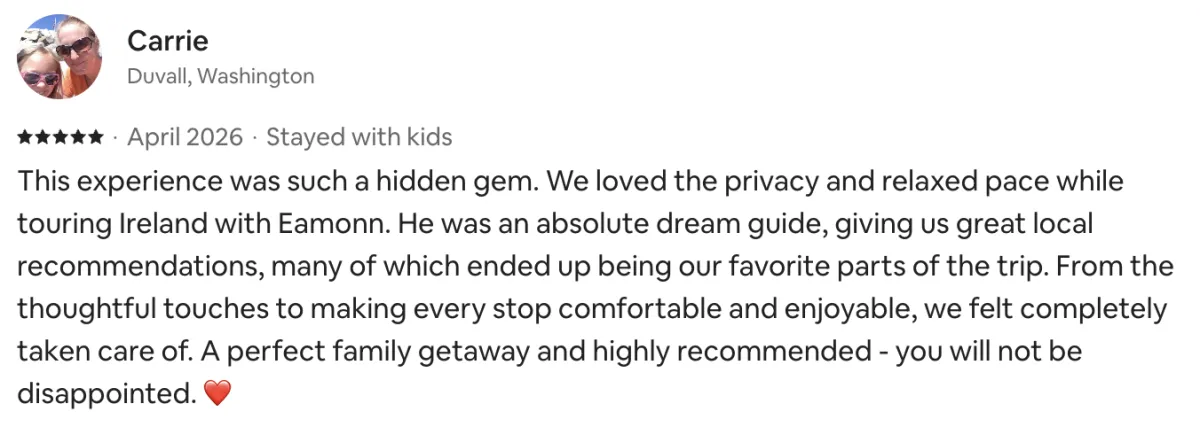Click the reviewer name Carrie

(x=167, y=41)
